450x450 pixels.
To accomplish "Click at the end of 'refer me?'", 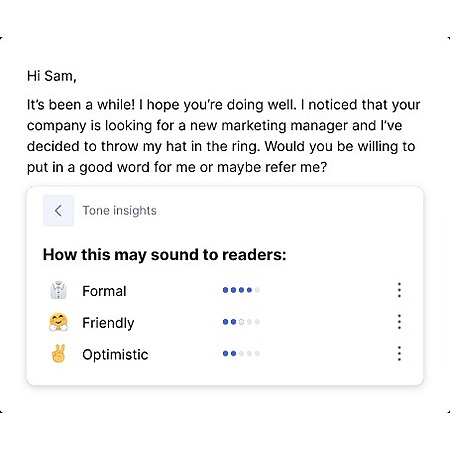I will [327, 167].
